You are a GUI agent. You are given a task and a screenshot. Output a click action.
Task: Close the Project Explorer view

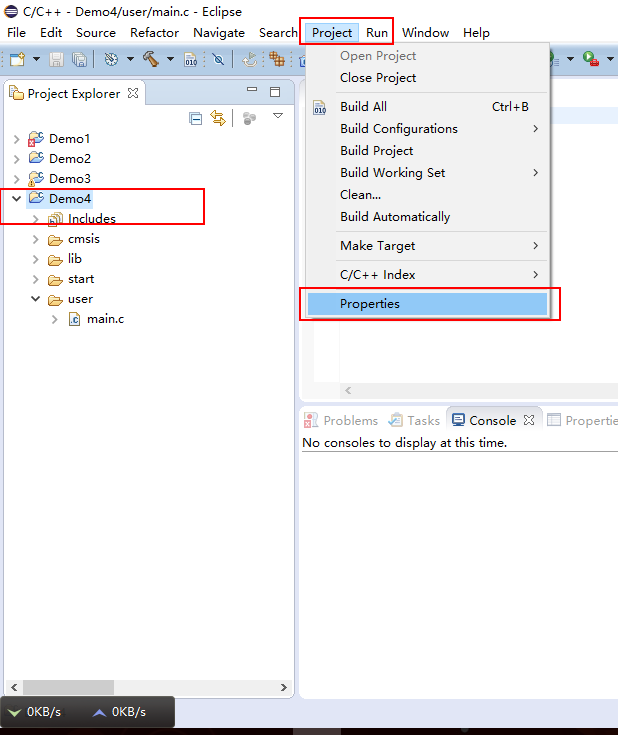point(133,93)
